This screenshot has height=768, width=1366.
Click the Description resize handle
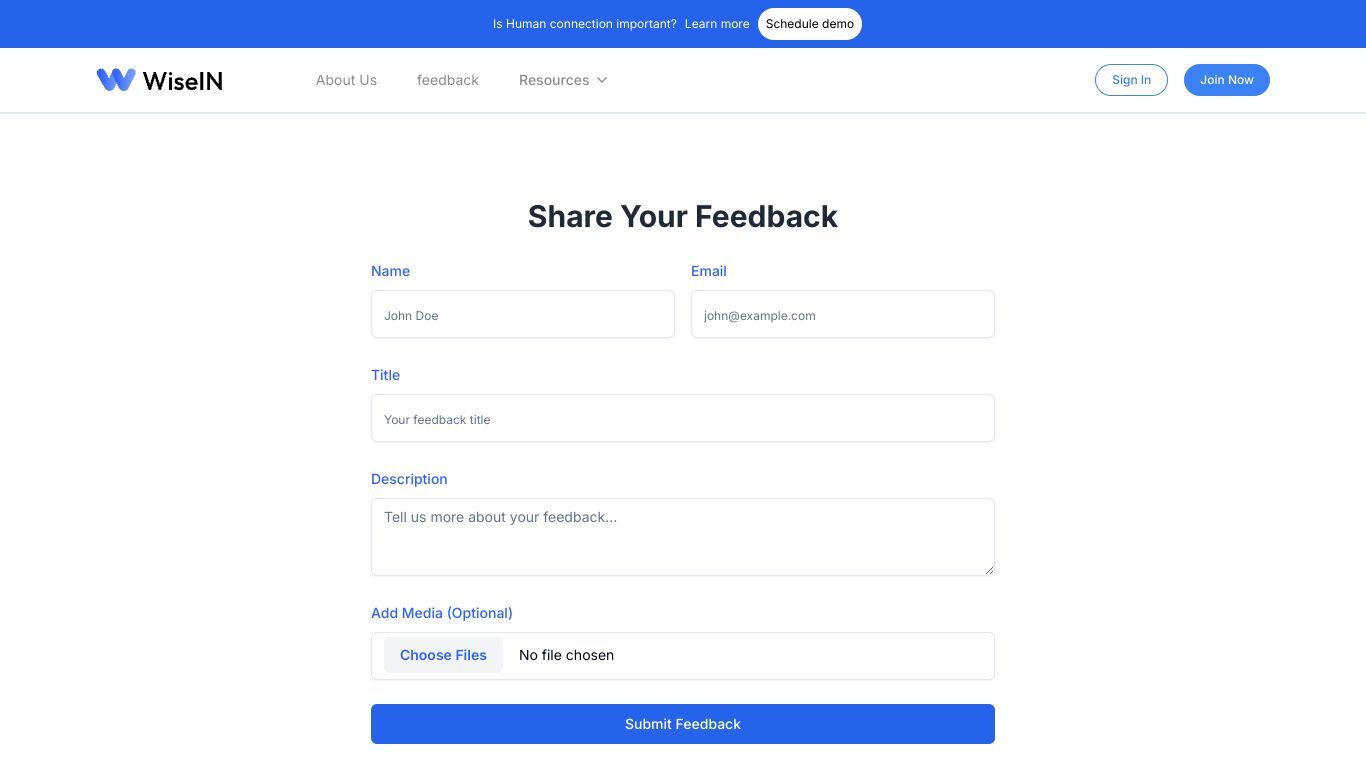click(989, 570)
